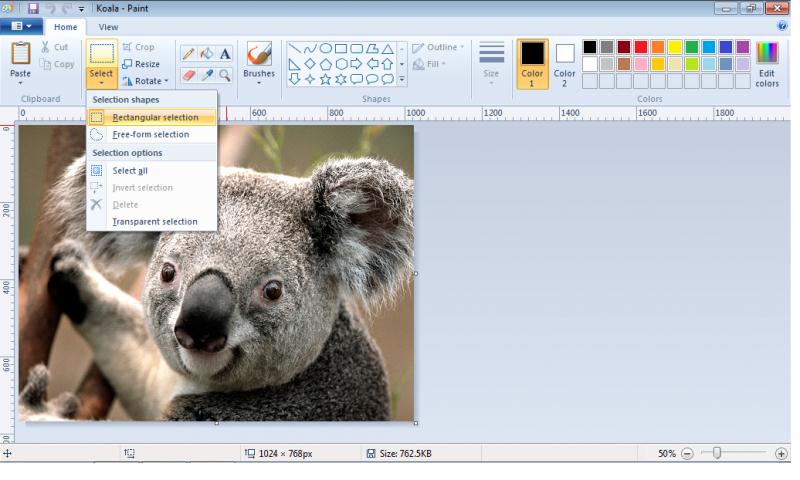
Task: Switch to the View tab
Action: 108,27
